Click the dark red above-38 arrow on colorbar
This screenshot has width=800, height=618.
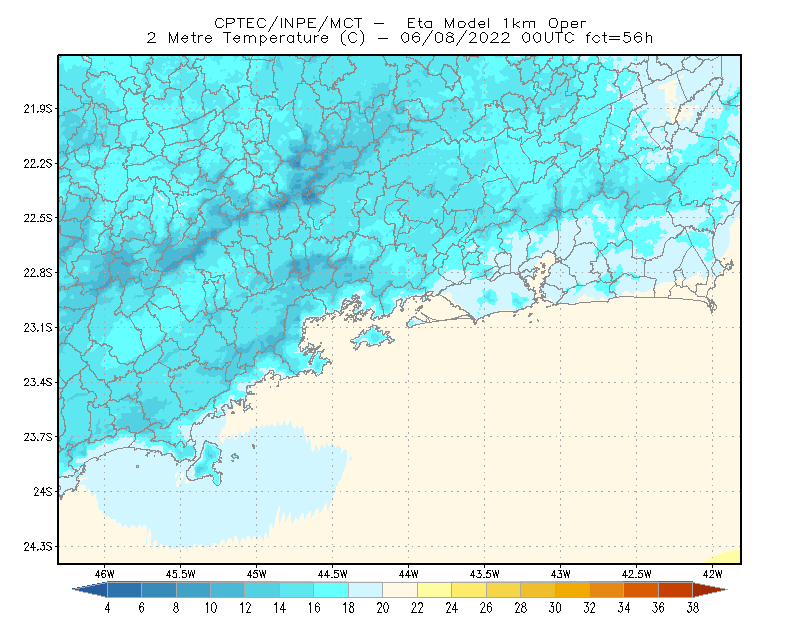coord(710,589)
